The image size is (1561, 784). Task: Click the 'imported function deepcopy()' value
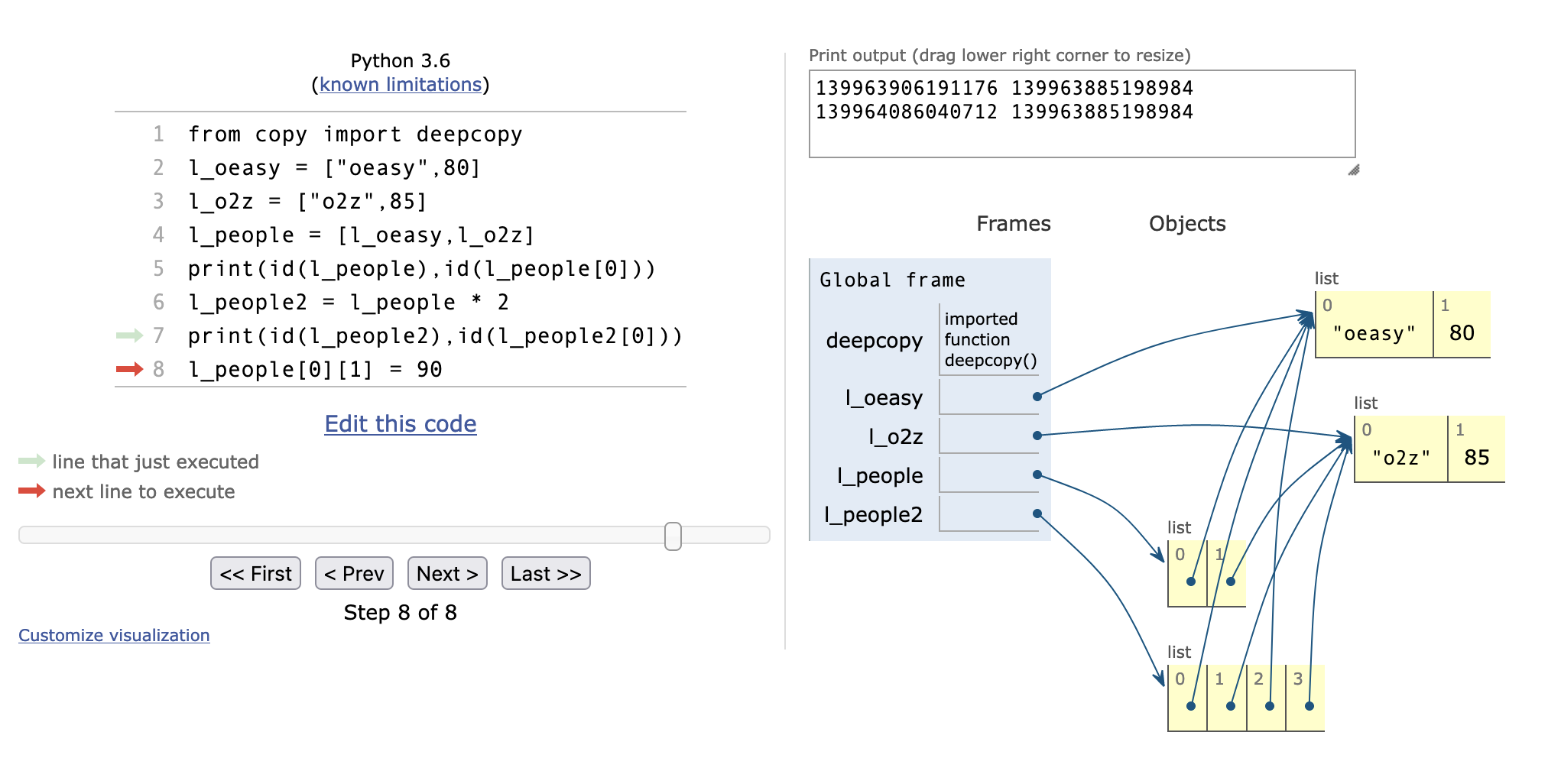click(x=991, y=339)
